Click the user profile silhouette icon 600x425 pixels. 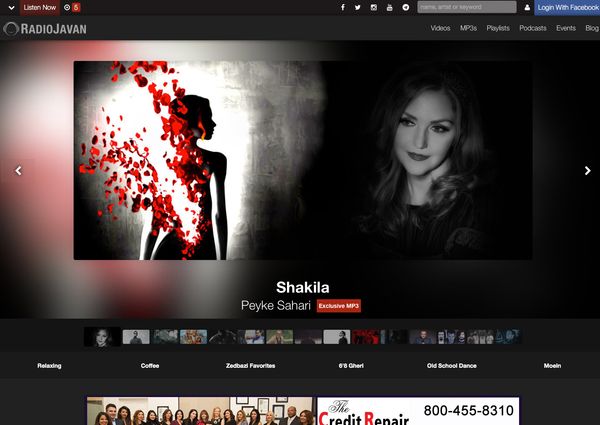[x=527, y=7]
